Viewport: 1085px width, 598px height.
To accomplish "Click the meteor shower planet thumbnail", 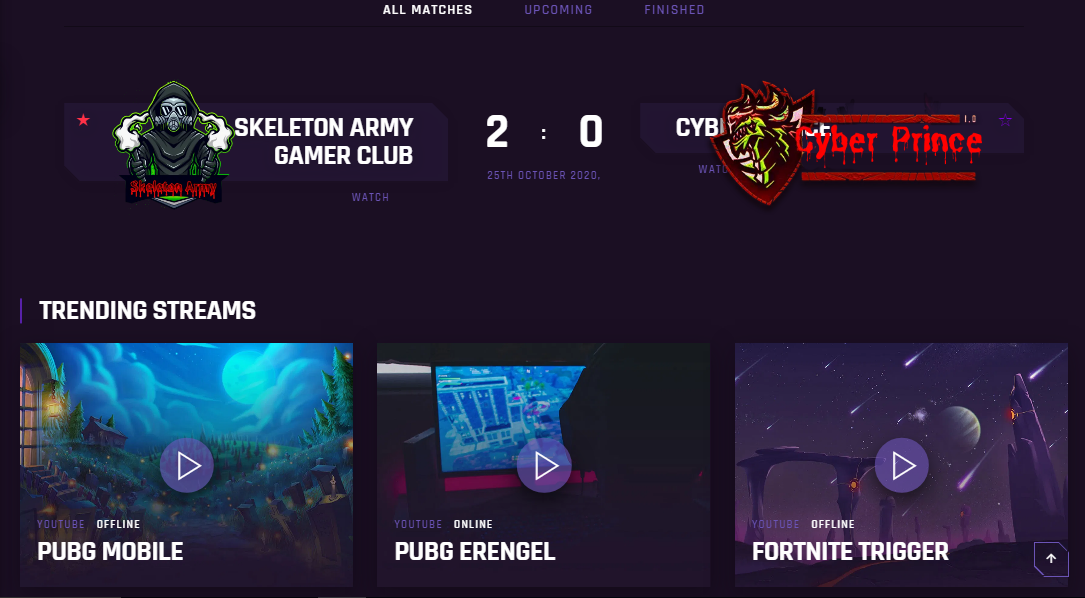I will [x=901, y=464].
